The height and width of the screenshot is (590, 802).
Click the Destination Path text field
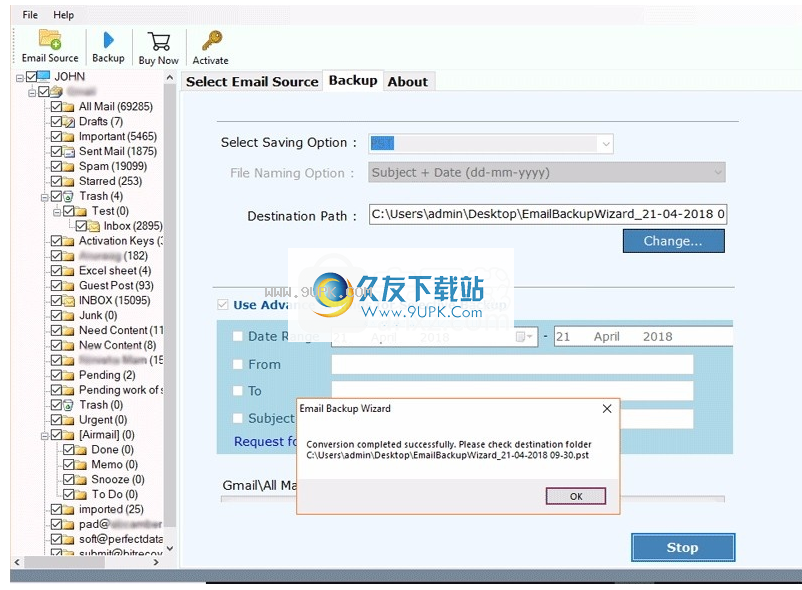[x=548, y=214]
